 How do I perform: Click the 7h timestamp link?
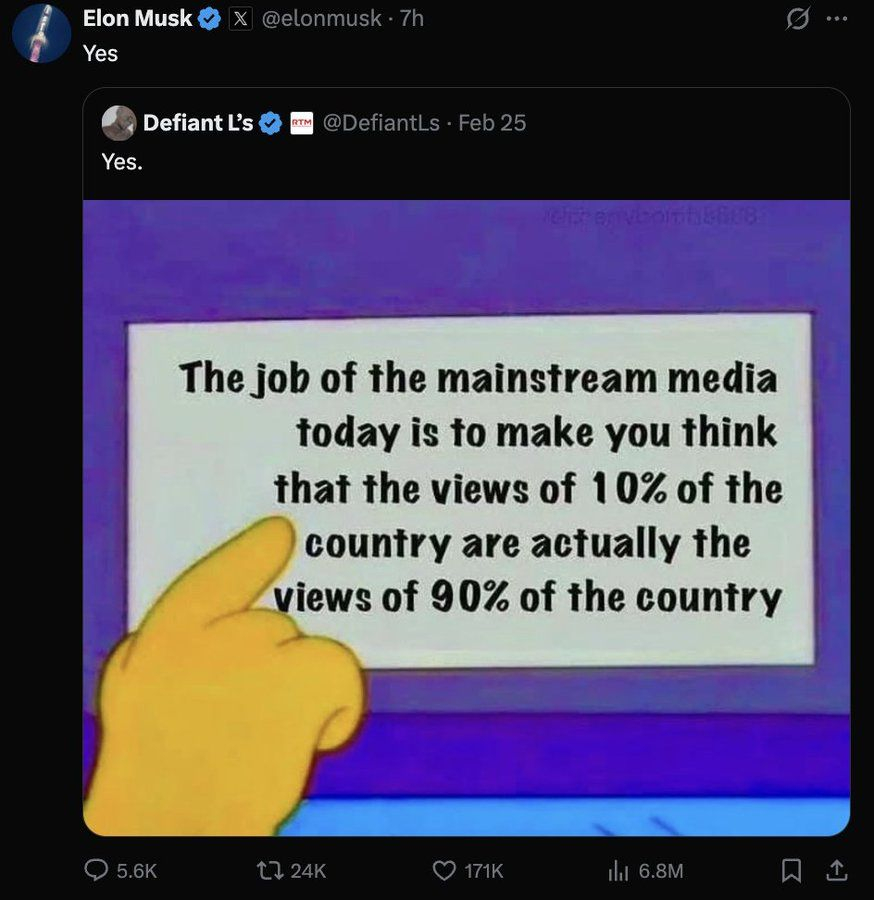pyautogui.click(x=411, y=18)
